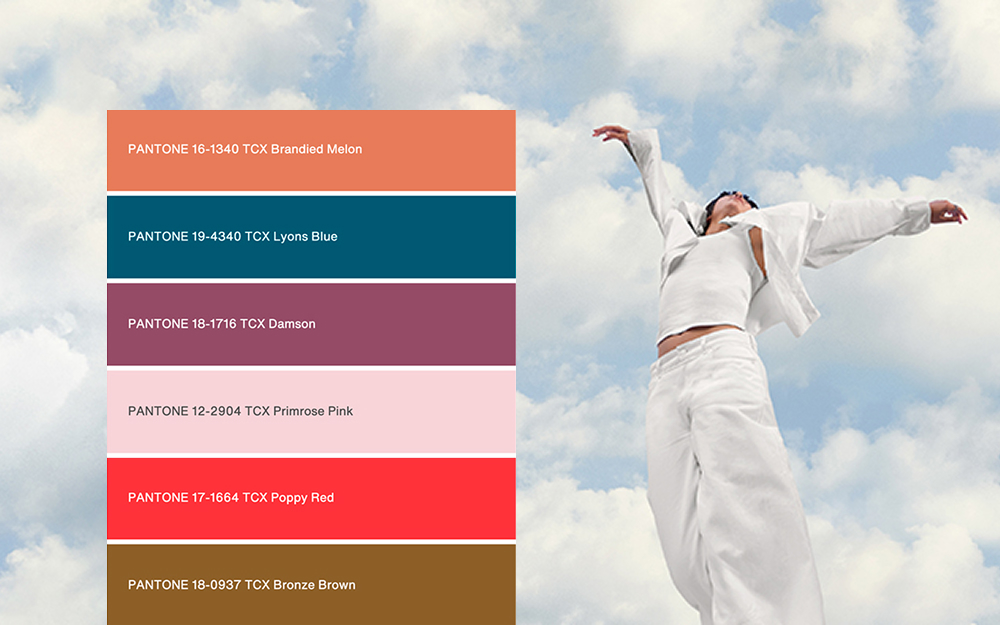Click the 'PANTONE 16-1340 TCX Brandied Melon' text
The image size is (1000, 625).
click(x=245, y=149)
